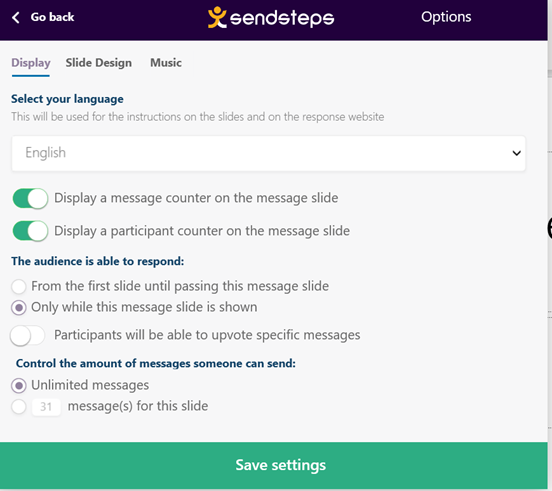Open the Options header label
This screenshot has height=491, width=552.
pyautogui.click(x=446, y=17)
